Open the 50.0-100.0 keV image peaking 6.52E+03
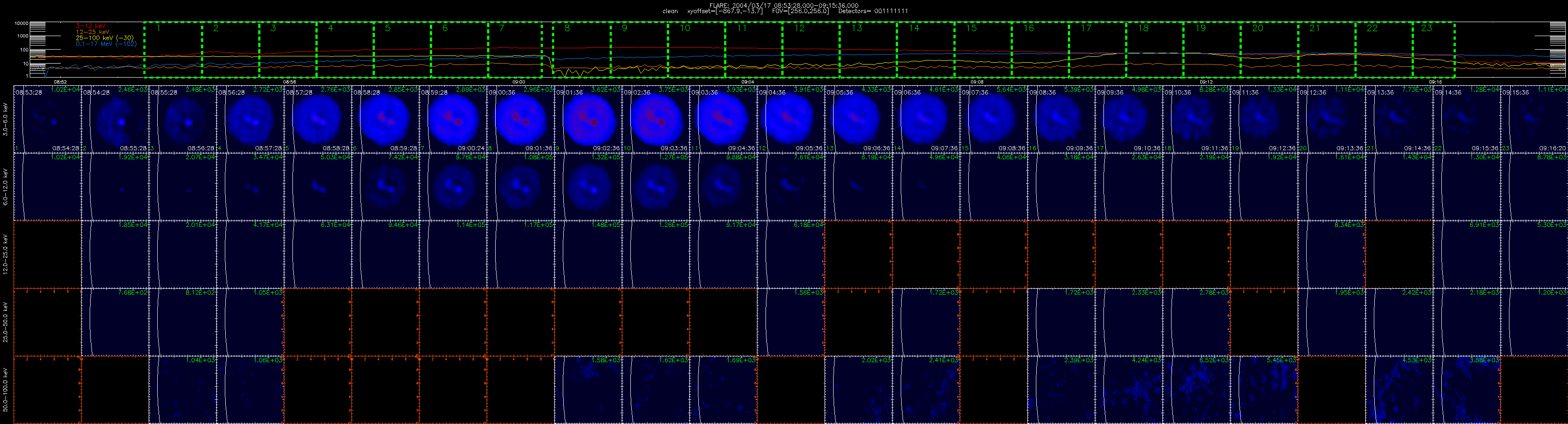 1197,390
